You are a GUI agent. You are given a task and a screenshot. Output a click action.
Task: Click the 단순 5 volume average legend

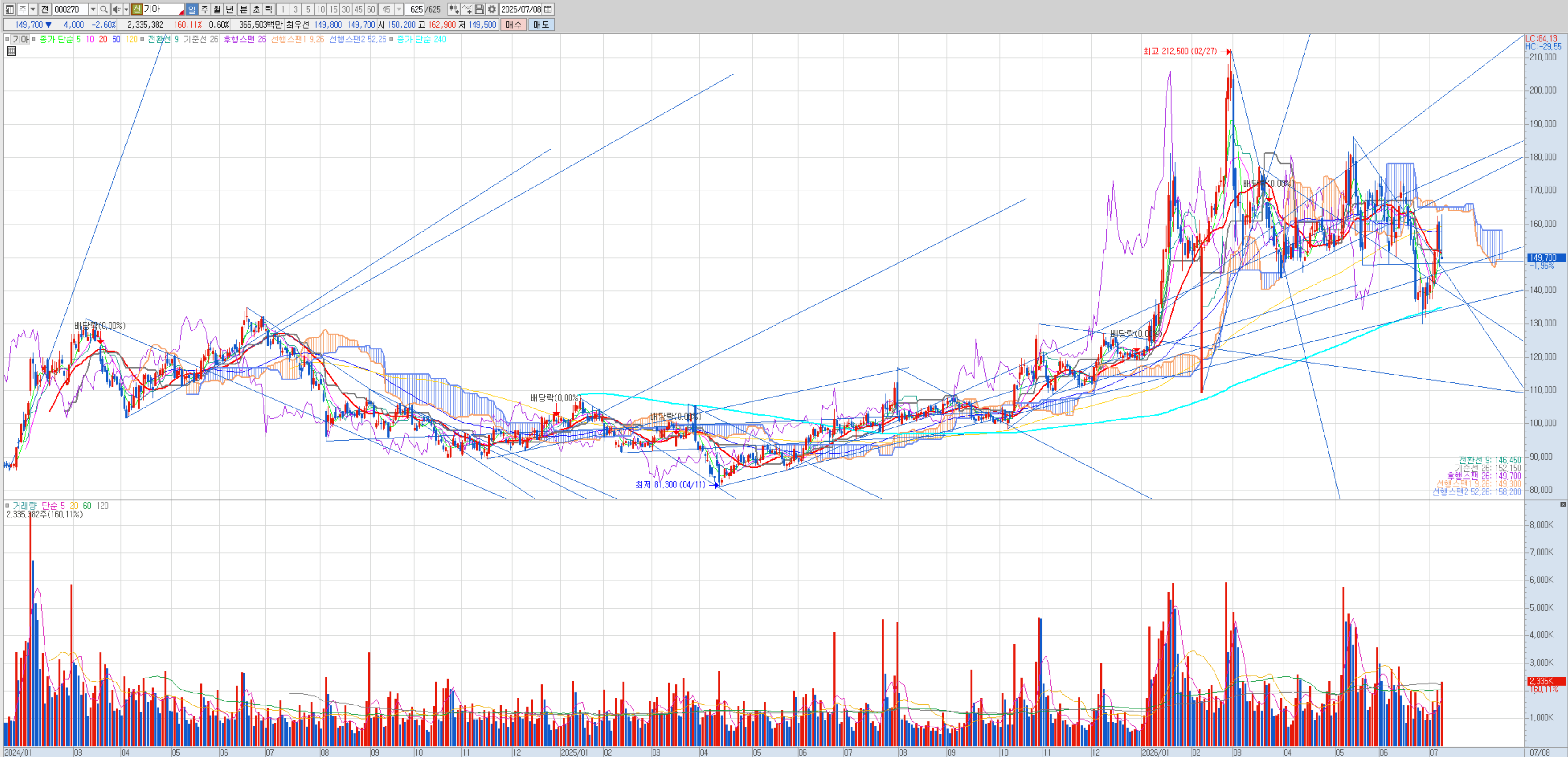coord(53,506)
